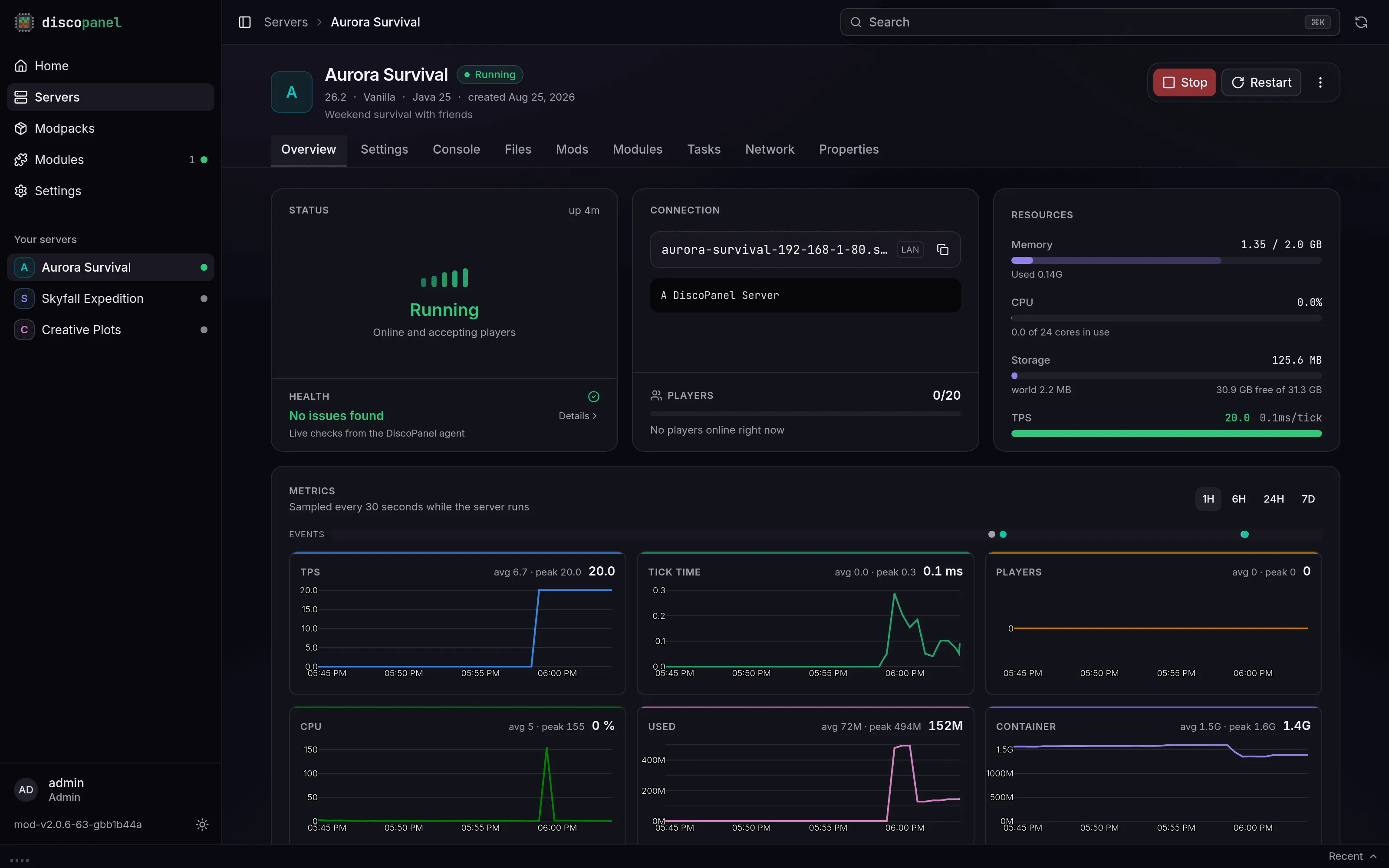Click the LAN badge in connection box
The image size is (1389, 868).
pyautogui.click(x=910, y=250)
